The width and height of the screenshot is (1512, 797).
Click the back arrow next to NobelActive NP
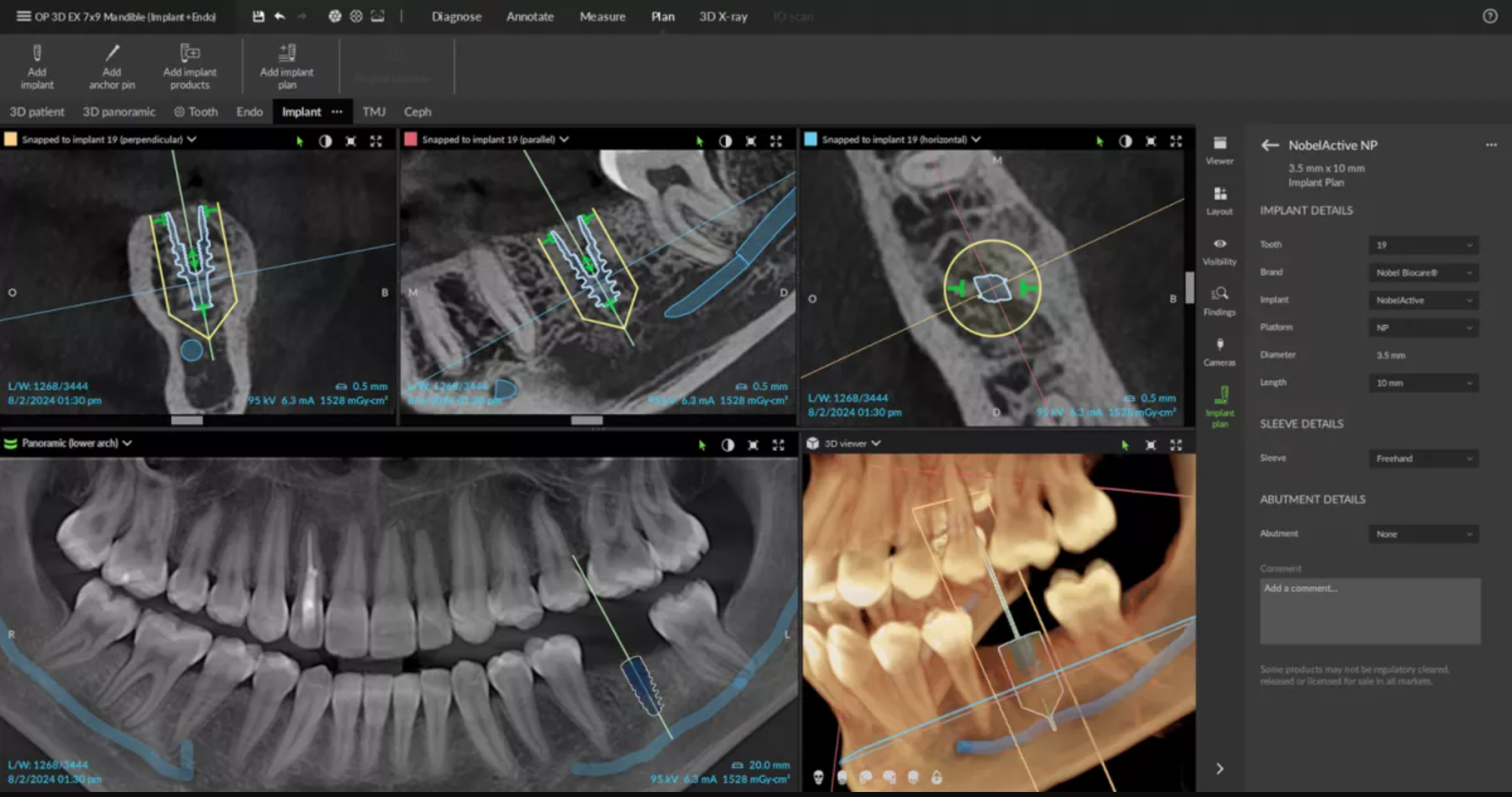[x=1269, y=144]
